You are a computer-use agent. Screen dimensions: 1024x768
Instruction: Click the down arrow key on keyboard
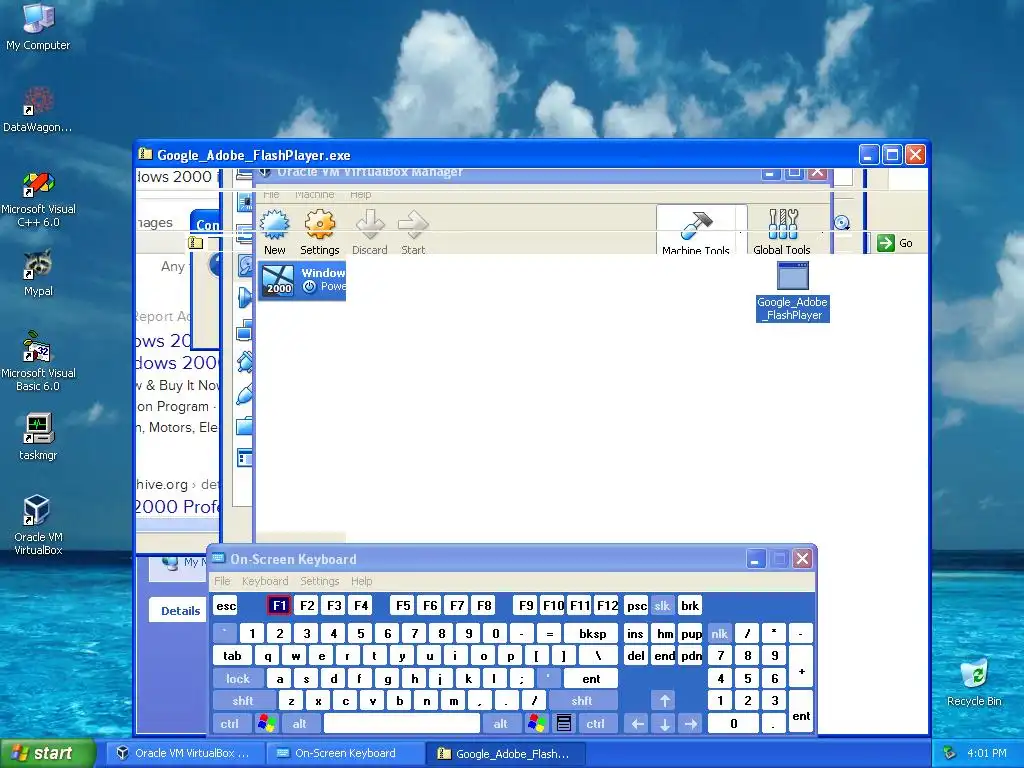(x=664, y=724)
